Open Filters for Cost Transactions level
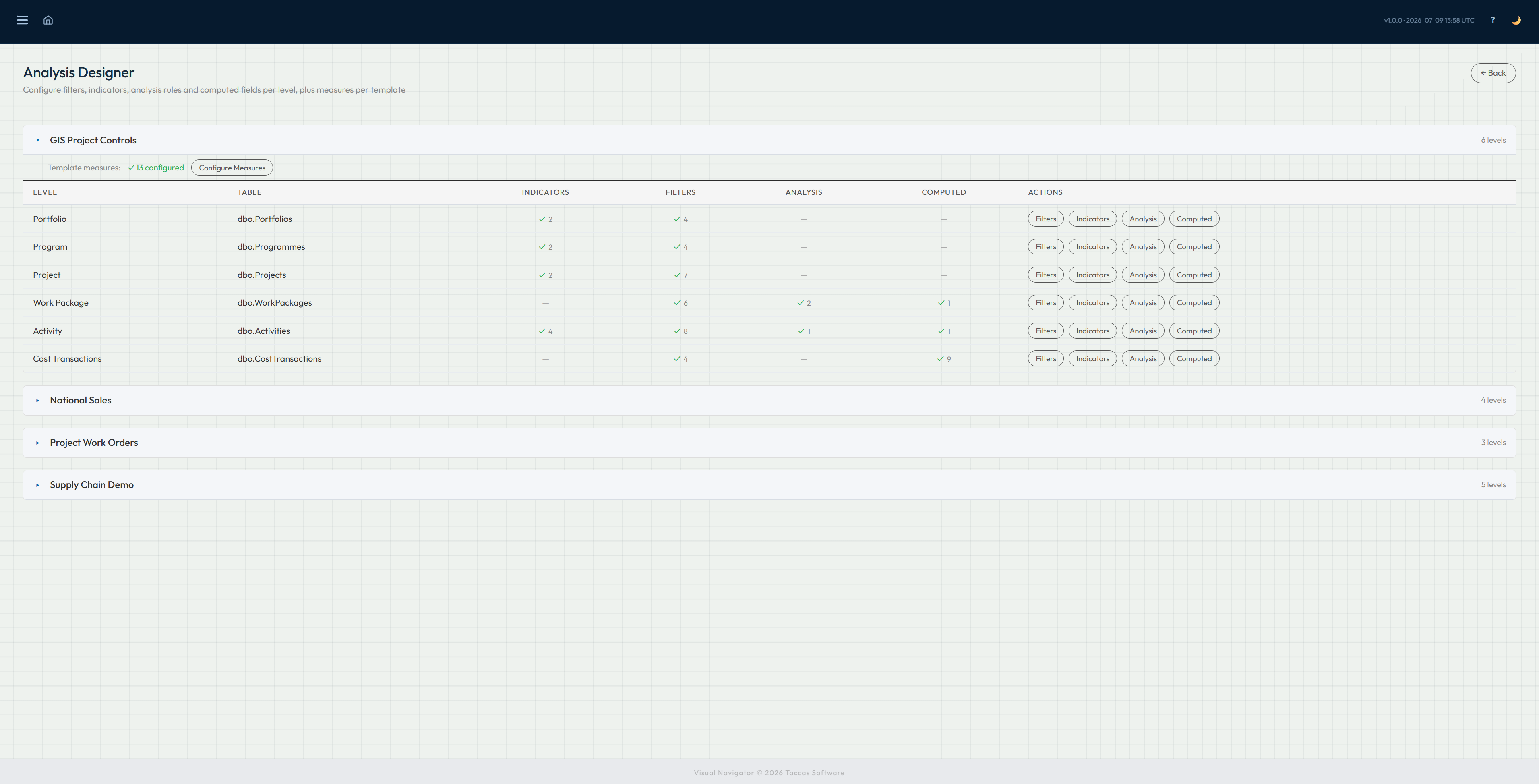Viewport: 1539px width, 784px height. point(1045,358)
